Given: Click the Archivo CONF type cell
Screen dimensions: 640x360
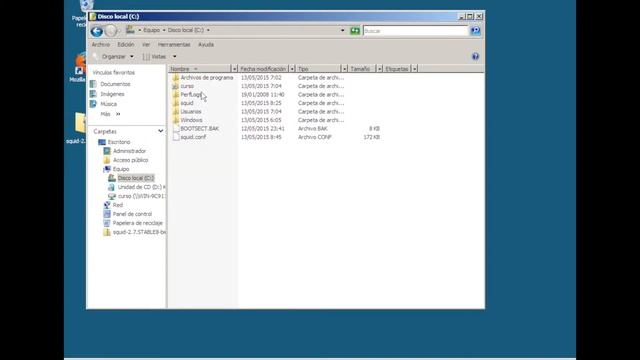Looking at the screenshot, I should click(x=315, y=137).
